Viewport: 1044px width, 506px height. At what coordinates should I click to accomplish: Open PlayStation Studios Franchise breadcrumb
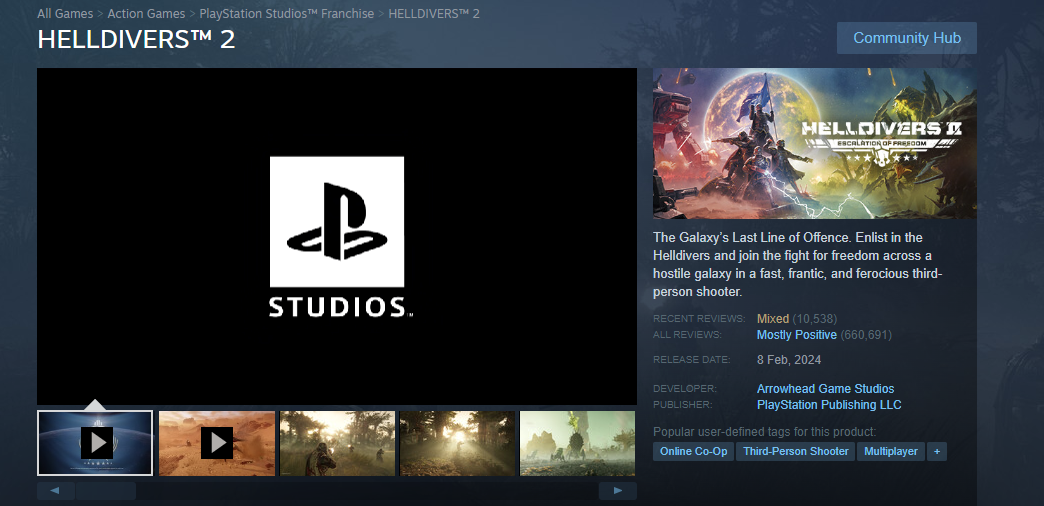(x=287, y=13)
